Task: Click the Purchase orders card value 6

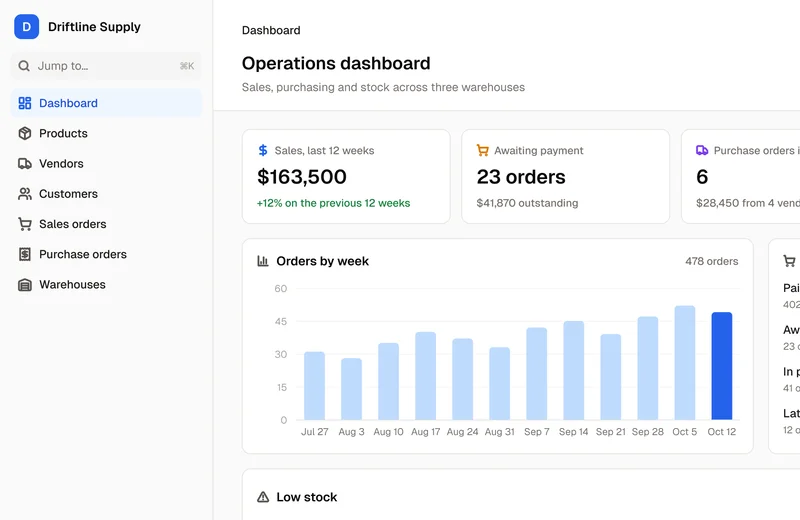Action: pos(702,177)
